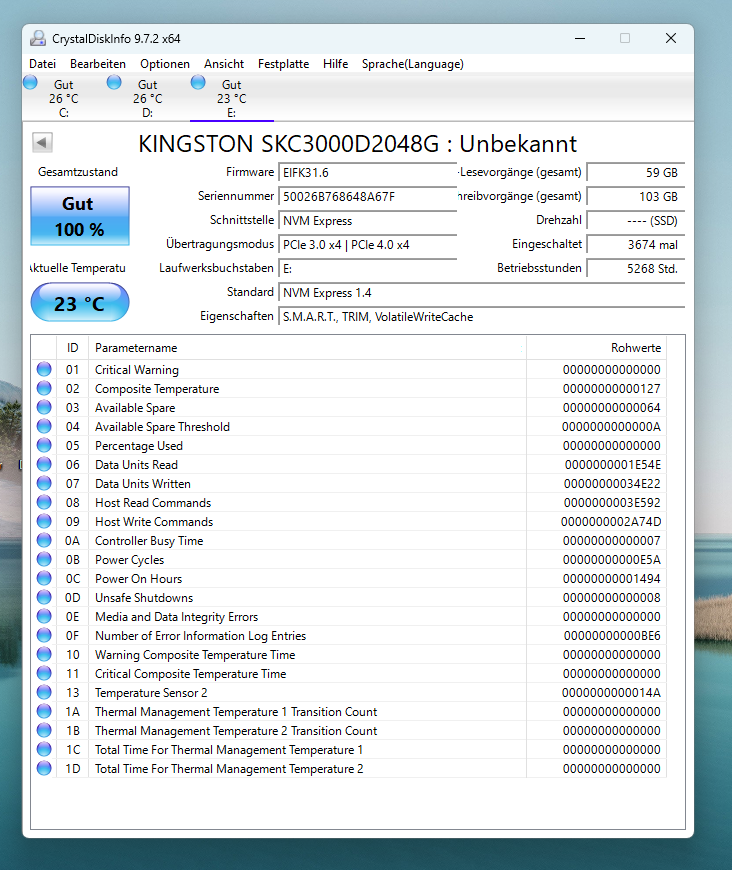Open the Datei menu
Screen dimensions: 732x870
[42, 64]
